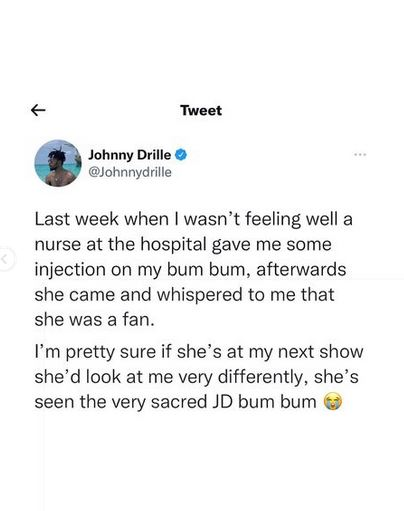Visit the @Johnnydrille handle
The image size is (404, 511).
point(130,172)
